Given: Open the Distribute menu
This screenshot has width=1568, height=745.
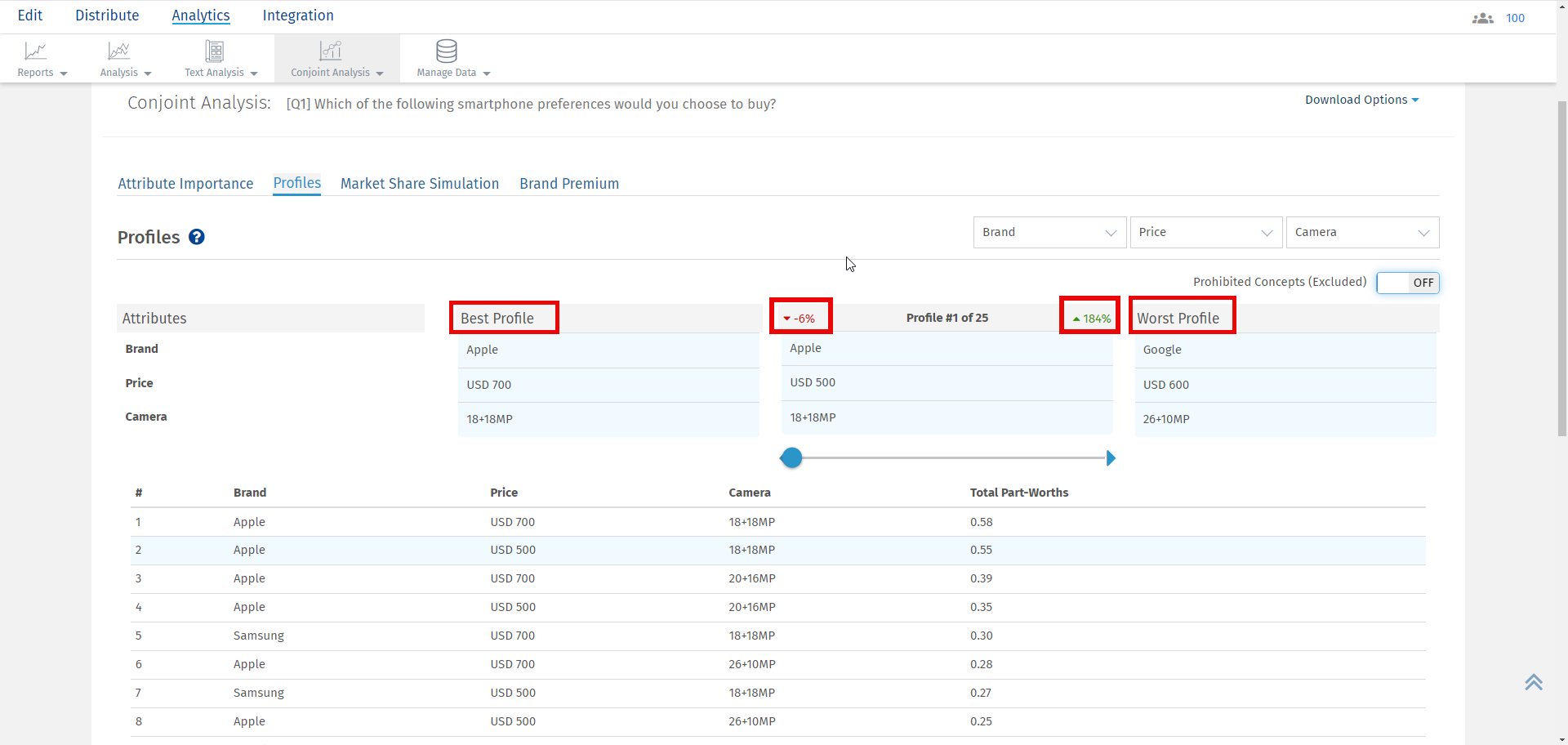Looking at the screenshot, I should [107, 16].
